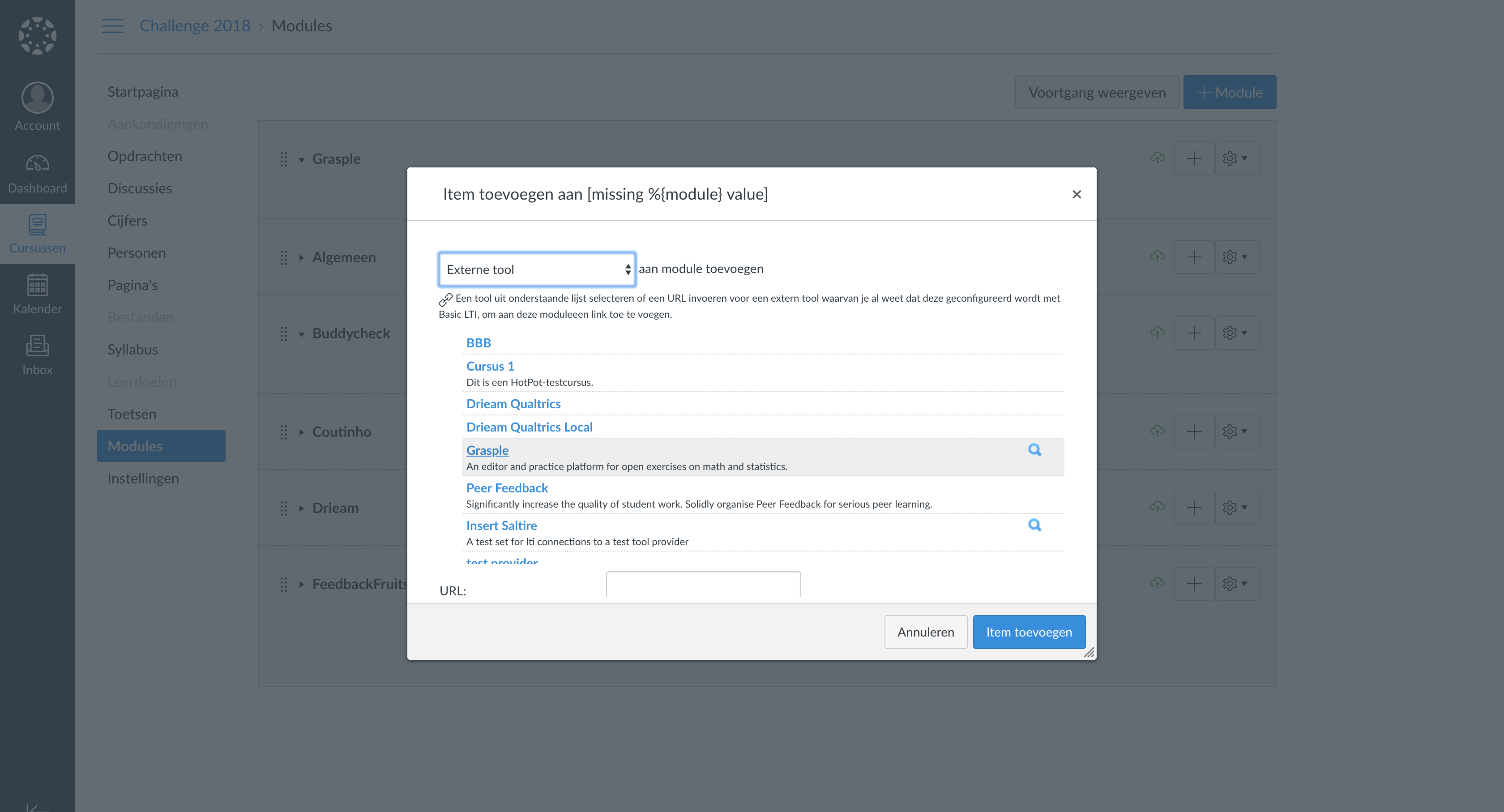Click the Annuleren button

click(925, 632)
